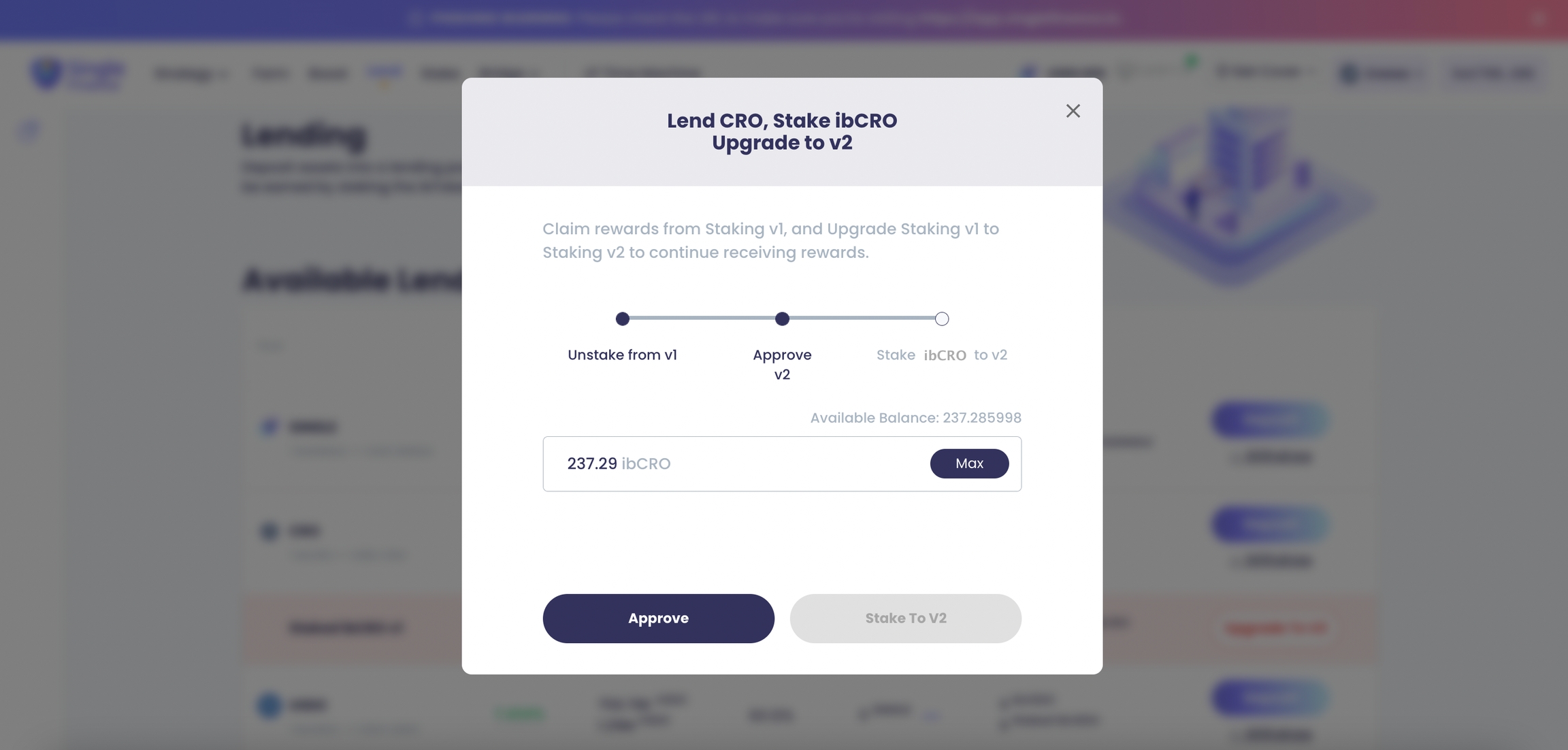This screenshot has height=750, width=1568.
Task: Click the Approve button
Action: [658, 618]
